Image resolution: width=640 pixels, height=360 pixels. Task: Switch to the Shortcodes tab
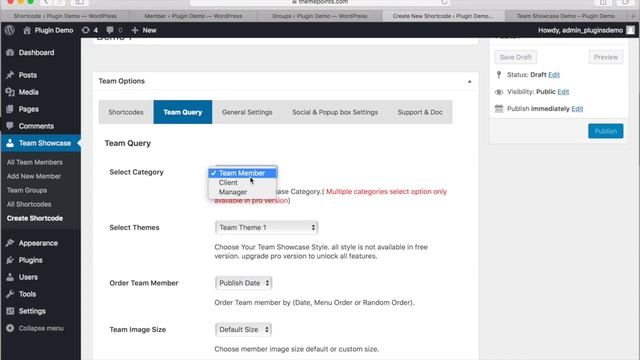126,112
